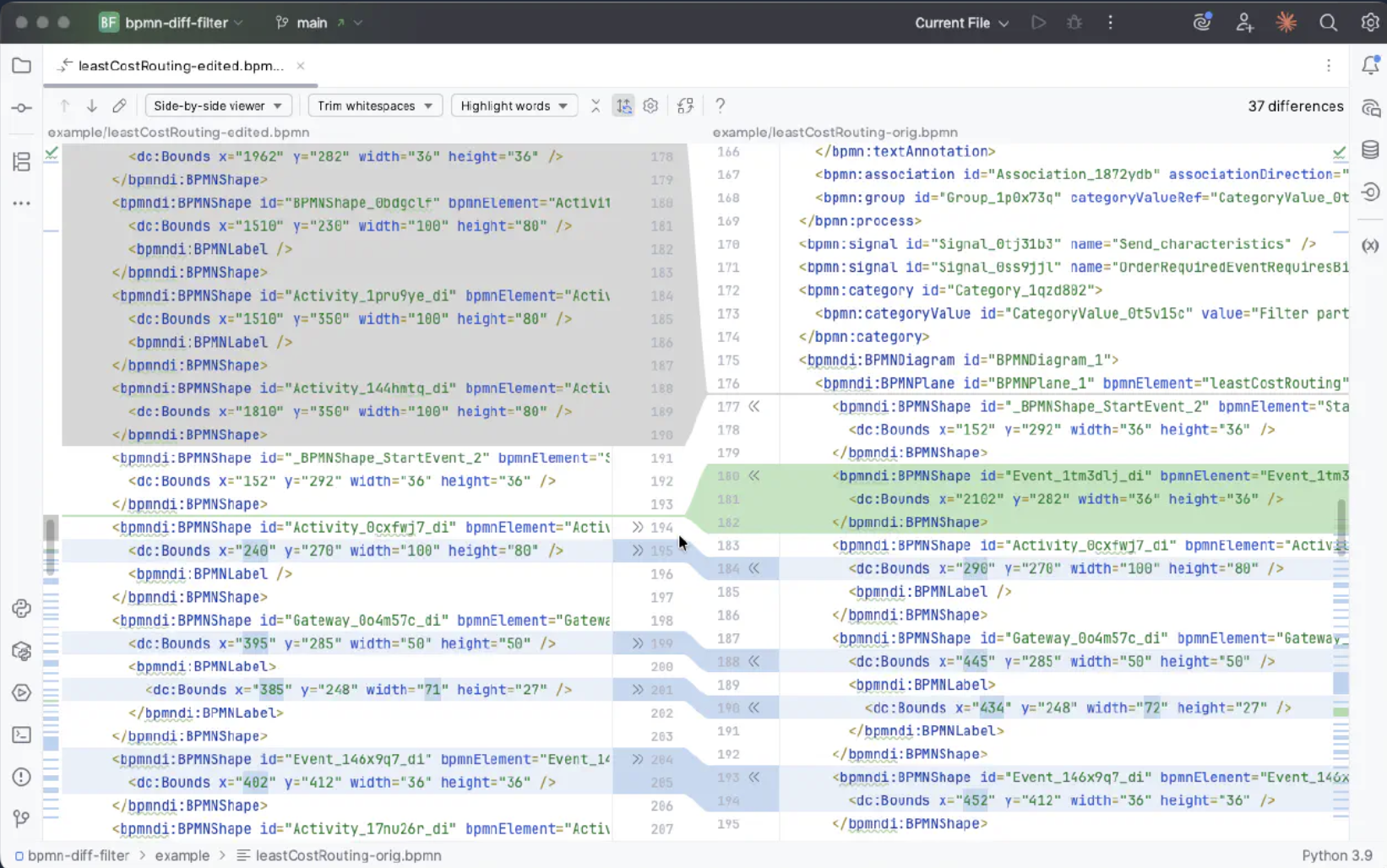Toggle collapse of unchanged fragments
This screenshot has width=1387, height=868.
click(x=596, y=106)
